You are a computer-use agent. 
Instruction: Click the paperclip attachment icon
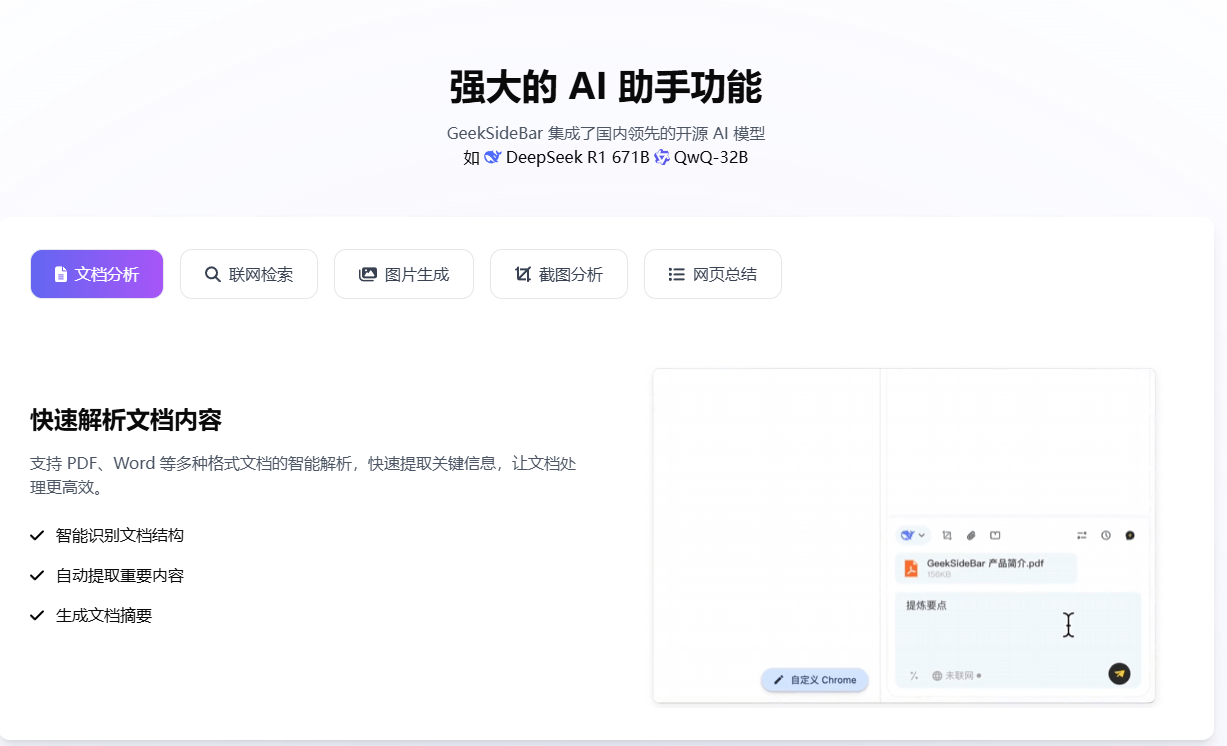(971, 535)
